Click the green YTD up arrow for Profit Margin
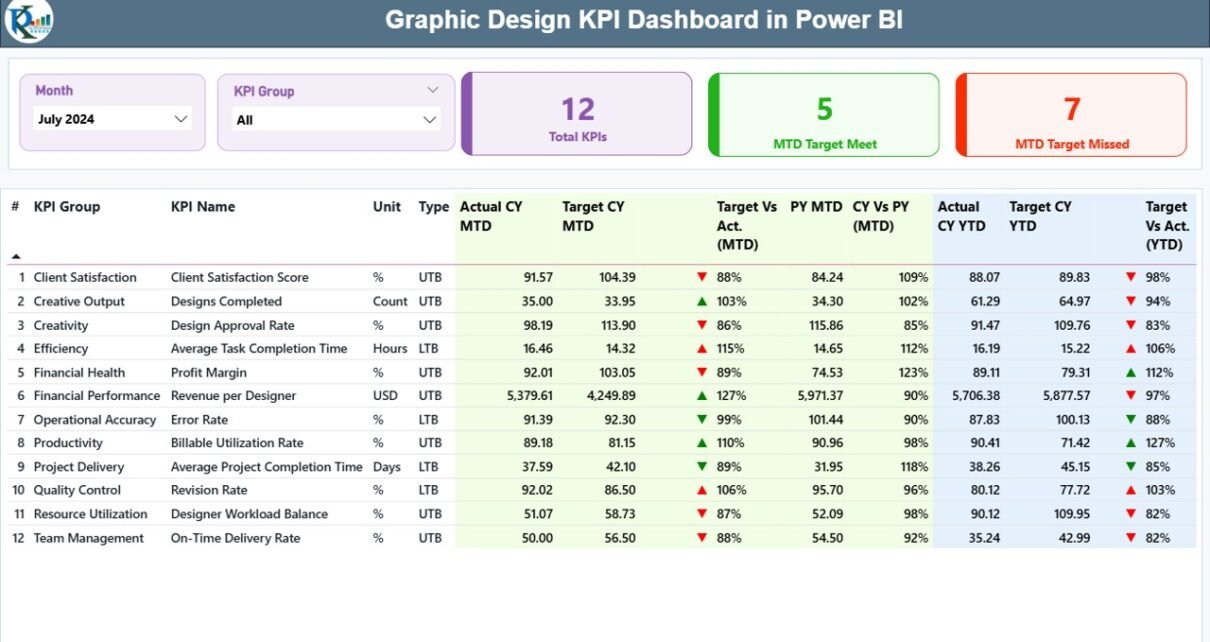Image resolution: width=1210 pixels, height=642 pixels. tap(1131, 372)
